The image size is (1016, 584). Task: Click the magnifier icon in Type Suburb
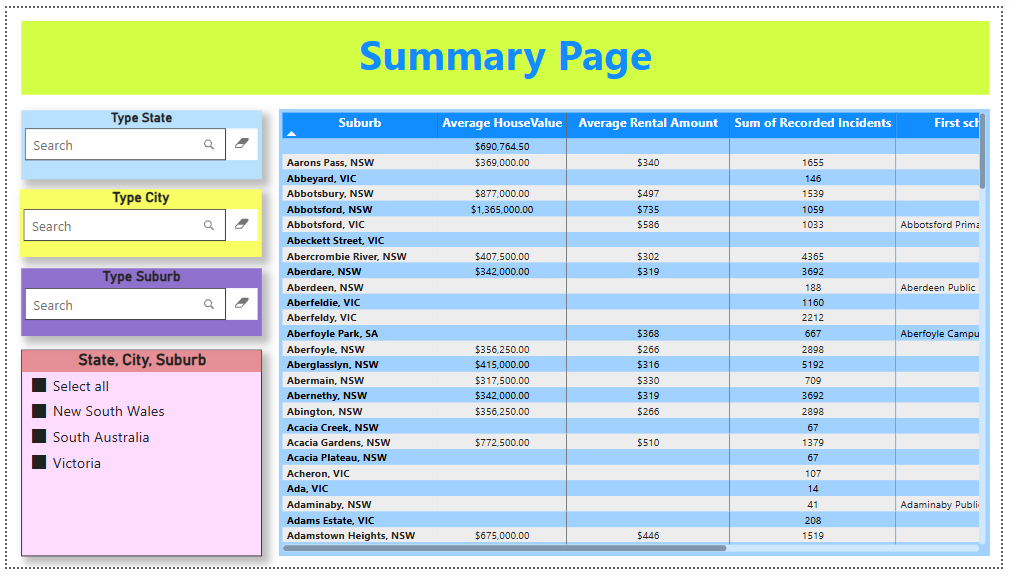pos(209,305)
